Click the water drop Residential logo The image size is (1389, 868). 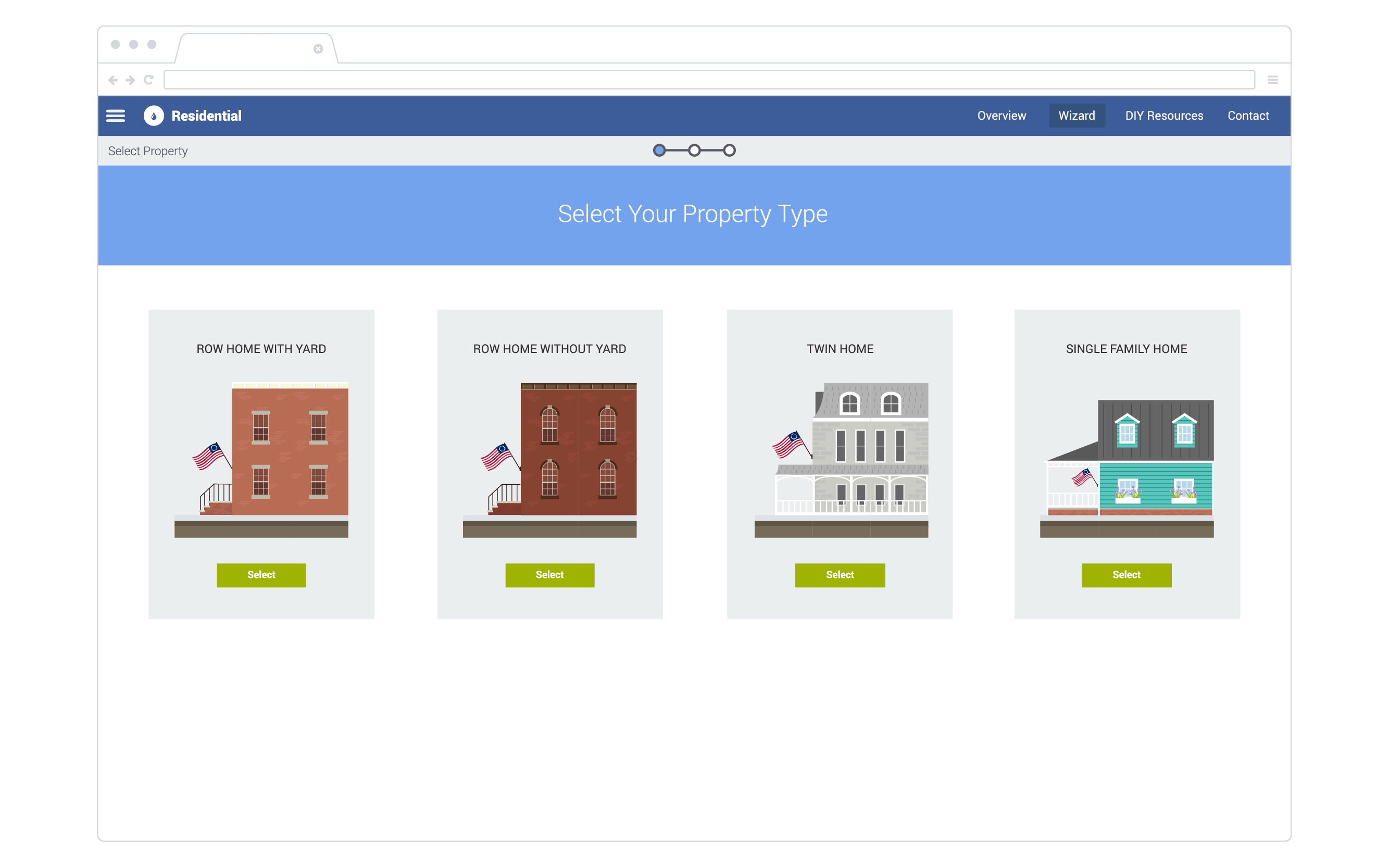coord(153,116)
